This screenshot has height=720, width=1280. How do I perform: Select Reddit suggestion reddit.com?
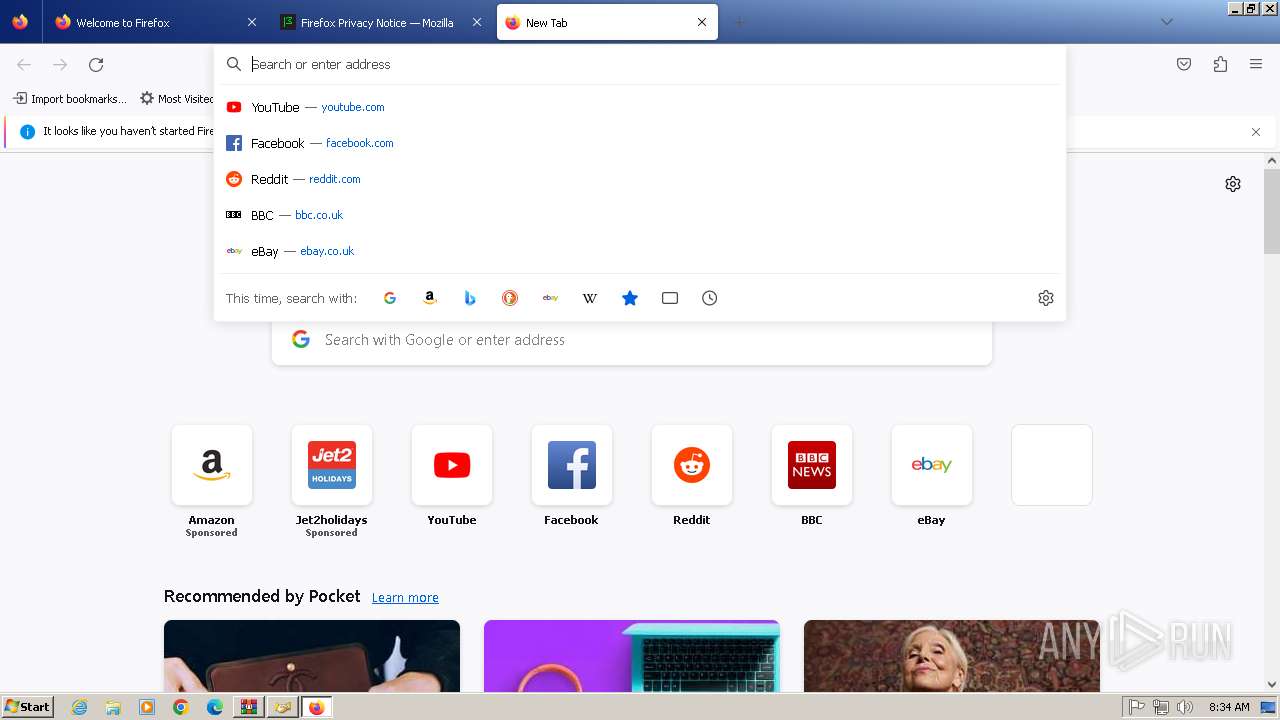tap(640, 179)
